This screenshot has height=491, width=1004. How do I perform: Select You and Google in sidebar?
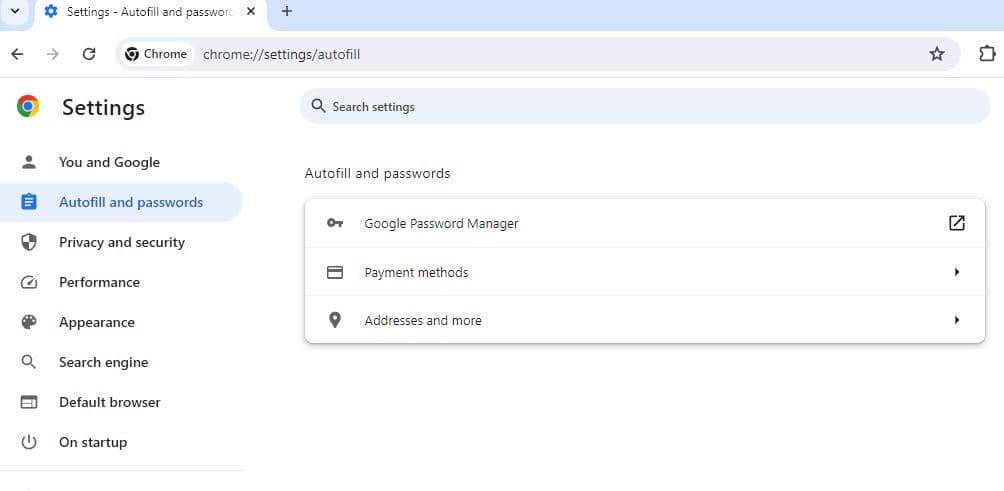(109, 162)
